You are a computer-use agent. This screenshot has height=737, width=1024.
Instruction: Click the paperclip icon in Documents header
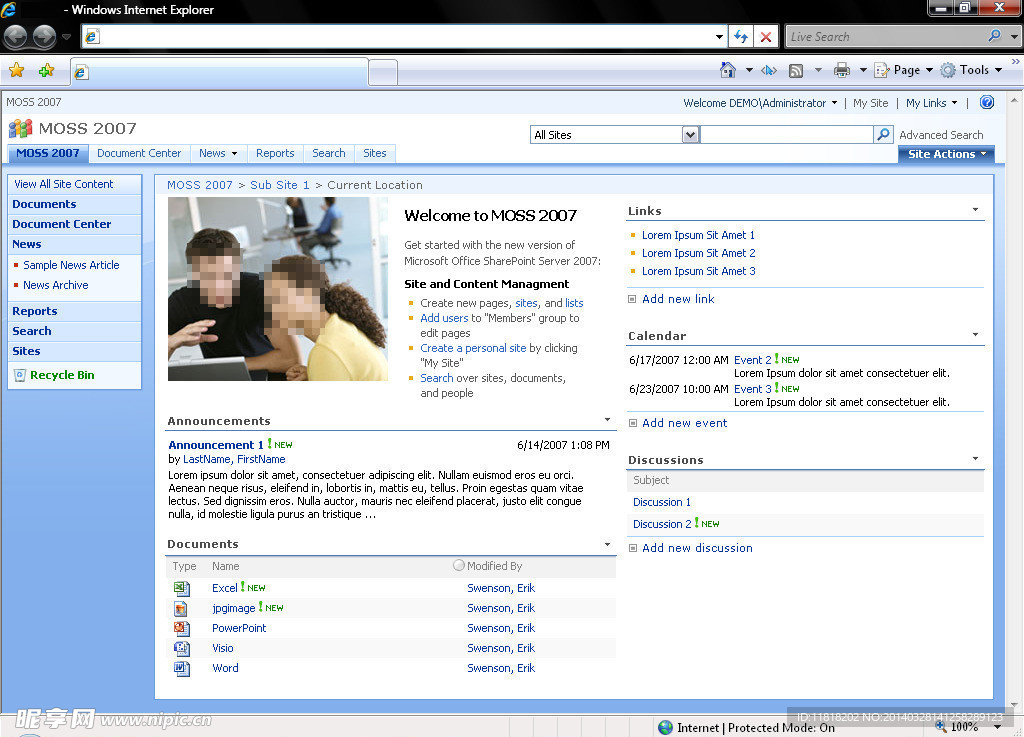click(x=459, y=565)
